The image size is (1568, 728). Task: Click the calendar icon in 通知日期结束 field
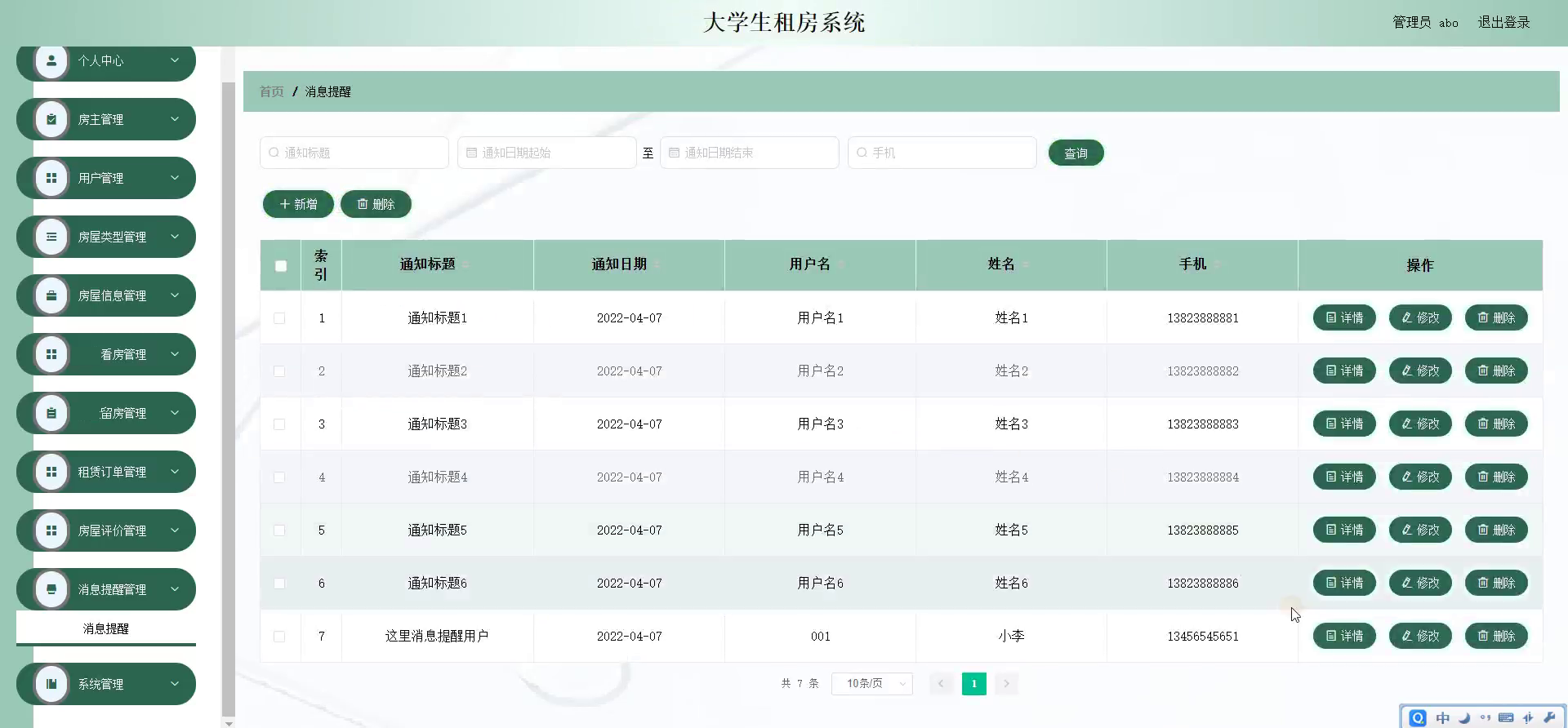[674, 153]
